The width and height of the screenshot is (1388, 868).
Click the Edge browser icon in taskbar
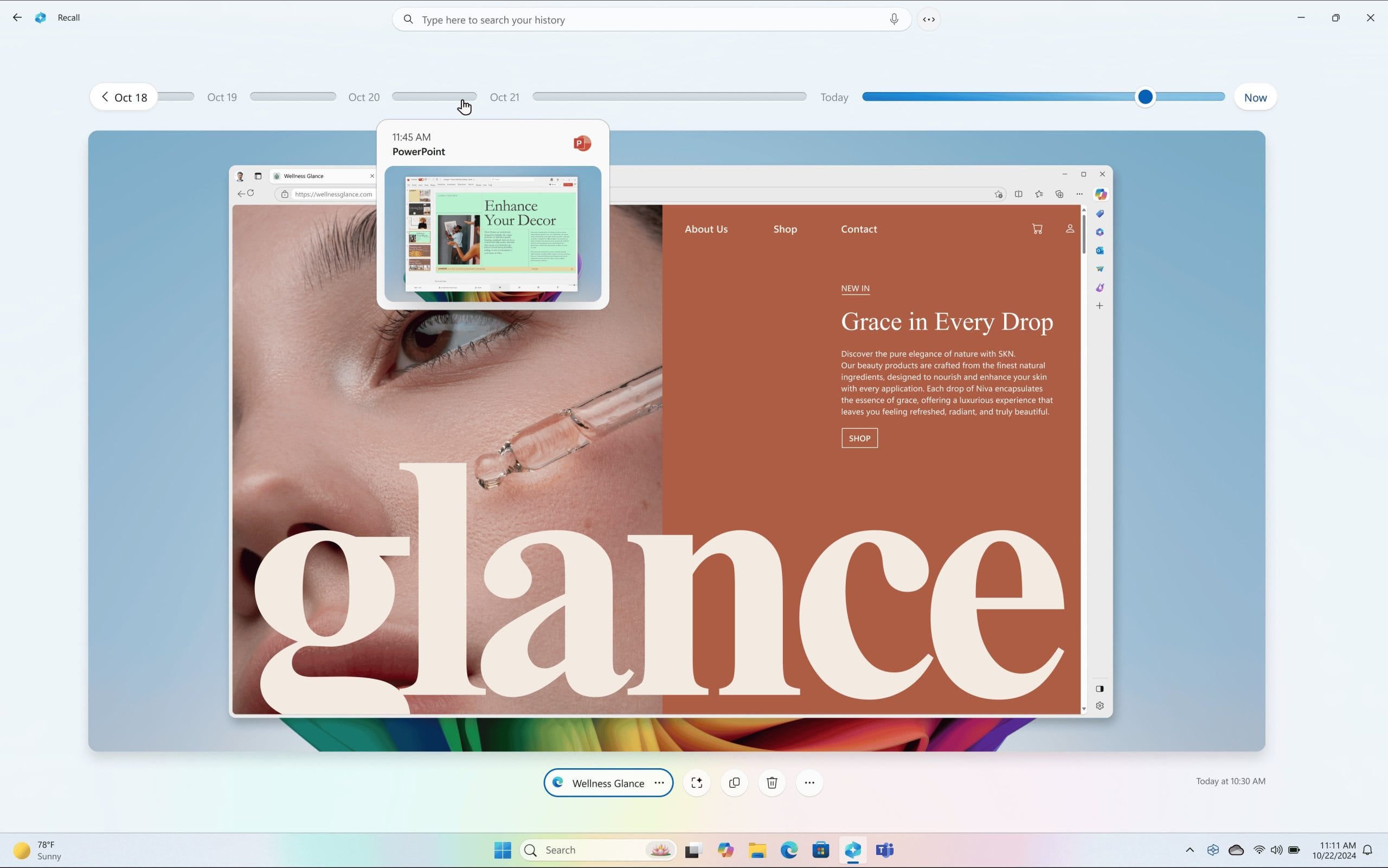(x=790, y=849)
